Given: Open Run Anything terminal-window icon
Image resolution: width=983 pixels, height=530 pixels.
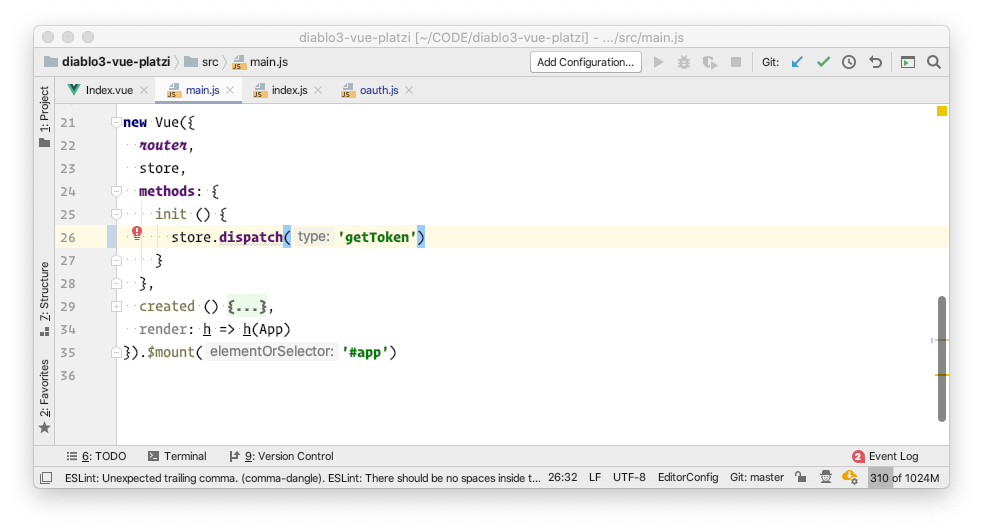Looking at the screenshot, I should click(908, 62).
